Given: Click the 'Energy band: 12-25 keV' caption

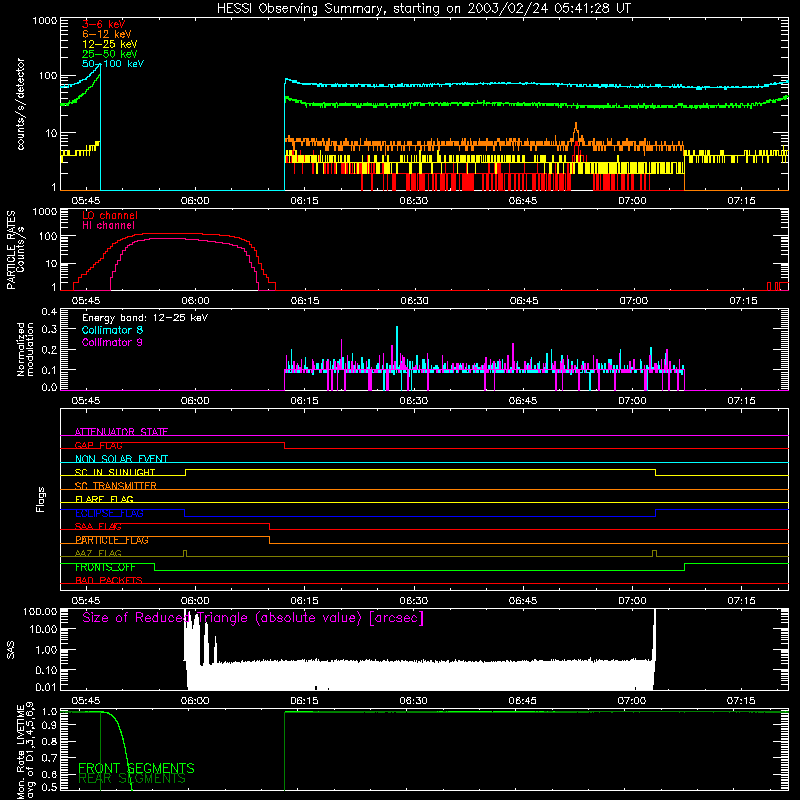Looking at the screenshot, I should click(145, 318).
